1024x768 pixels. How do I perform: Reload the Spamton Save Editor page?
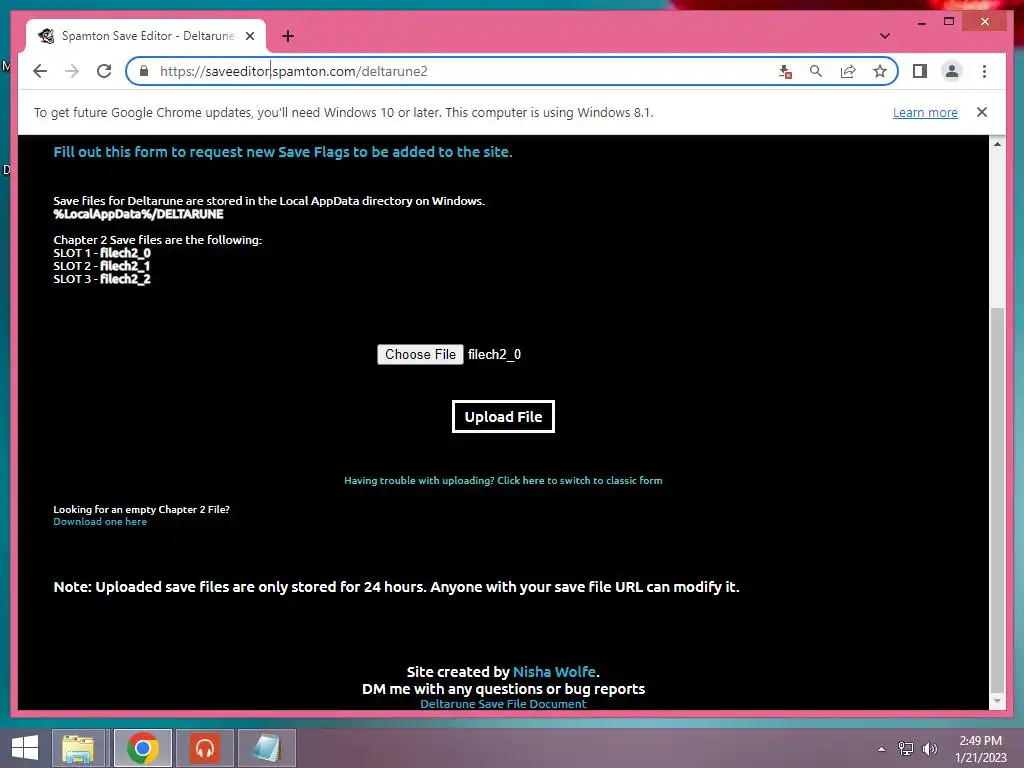[104, 71]
